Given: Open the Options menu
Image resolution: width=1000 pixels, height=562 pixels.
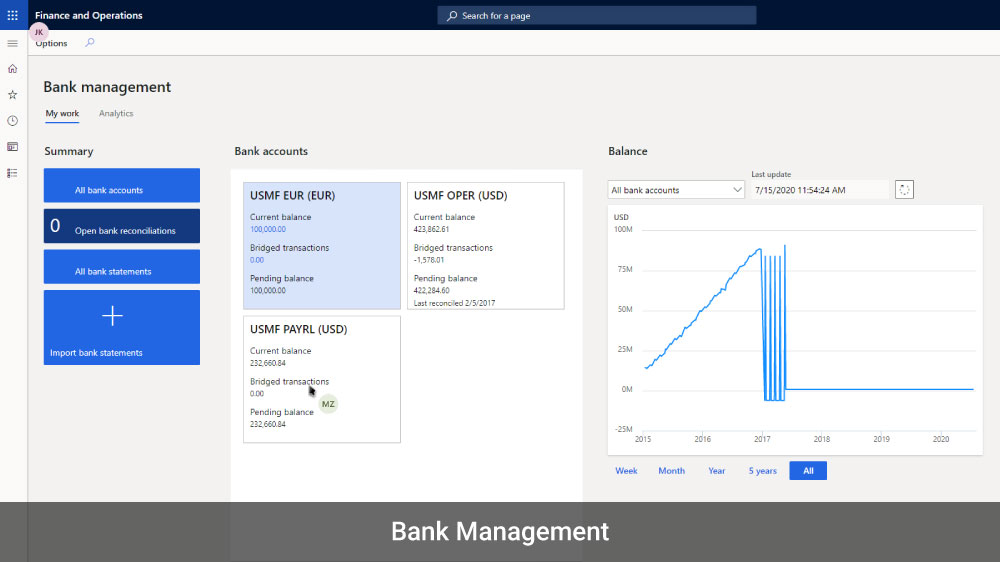Looking at the screenshot, I should (51, 43).
